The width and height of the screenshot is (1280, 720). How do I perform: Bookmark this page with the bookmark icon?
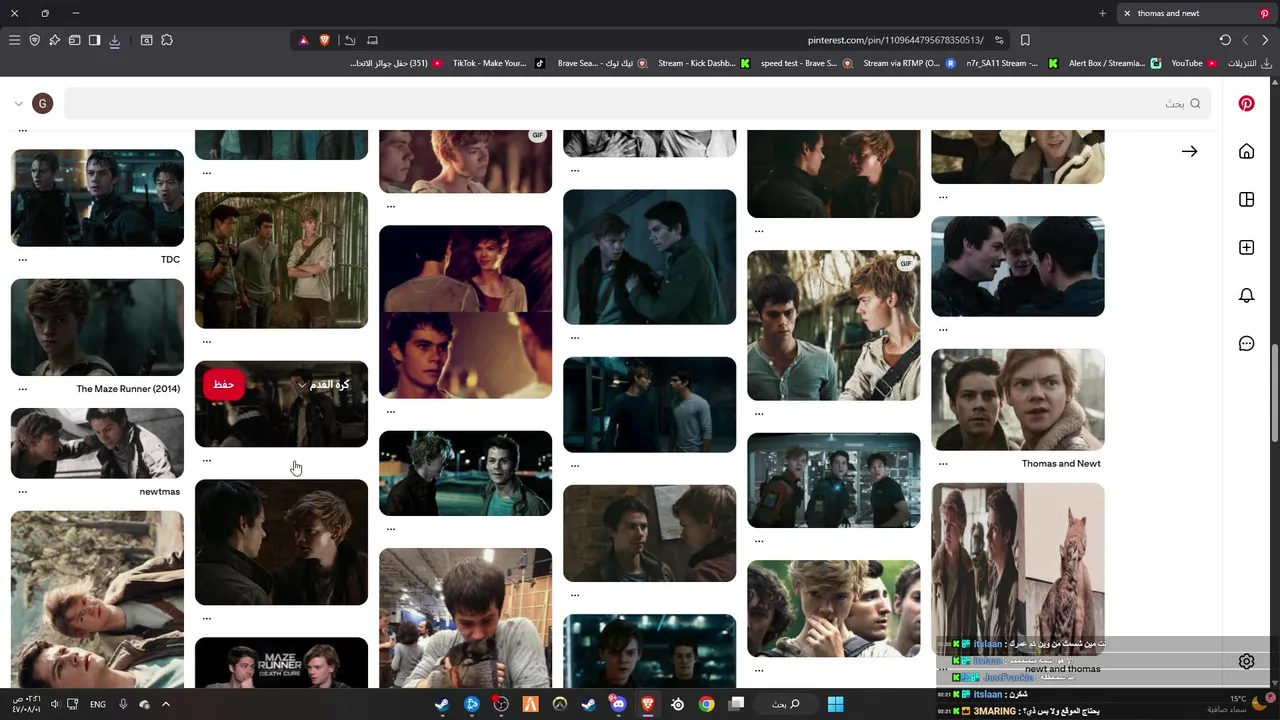point(1025,40)
